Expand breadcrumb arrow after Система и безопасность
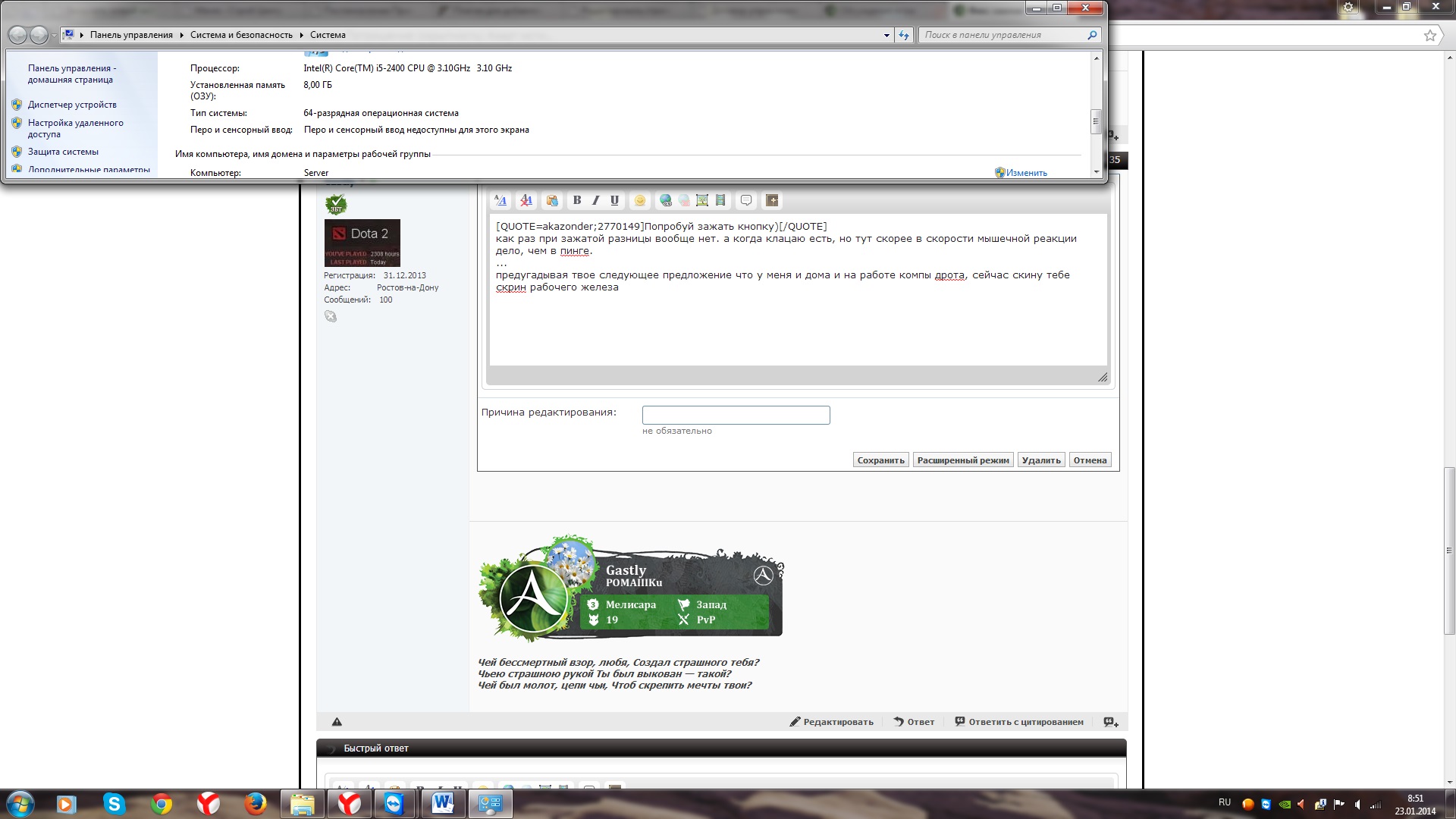1456x819 pixels. [302, 35]
